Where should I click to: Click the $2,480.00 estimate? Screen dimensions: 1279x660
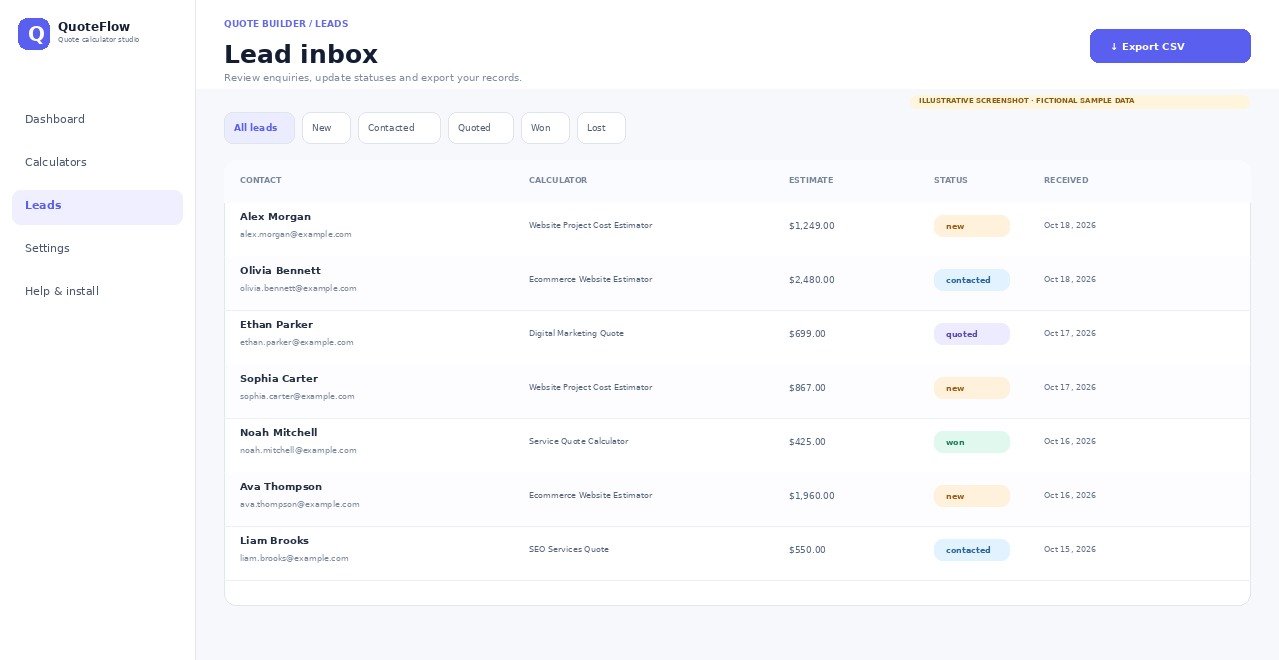click(x=812, y=280)
